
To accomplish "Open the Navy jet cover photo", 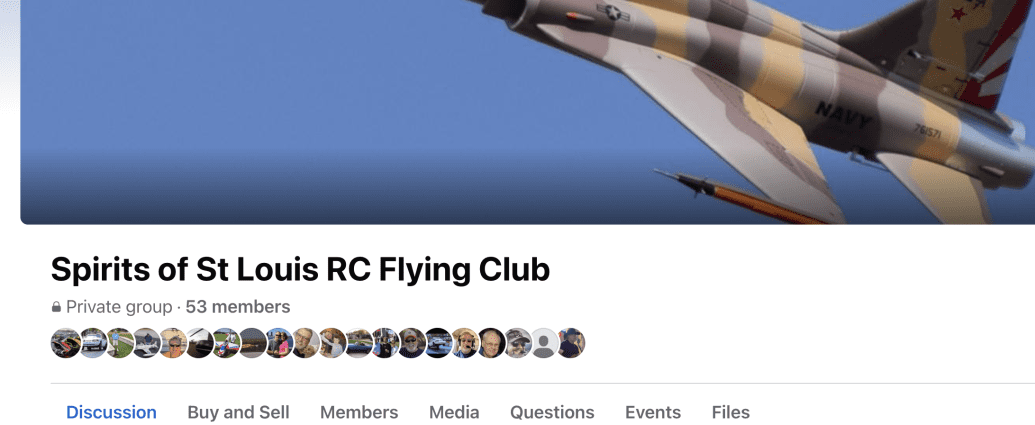I will click(528, 112).
